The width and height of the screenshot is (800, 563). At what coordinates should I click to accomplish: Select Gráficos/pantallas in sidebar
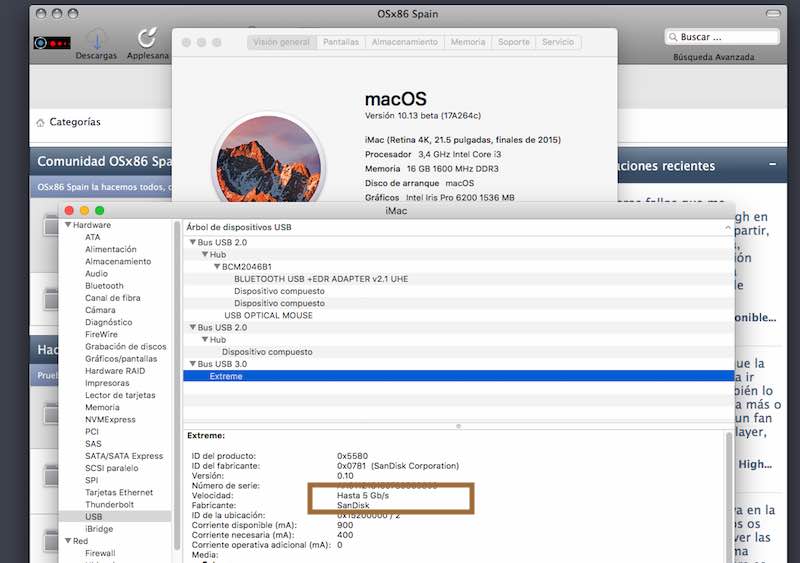click(x=121, y=359)
